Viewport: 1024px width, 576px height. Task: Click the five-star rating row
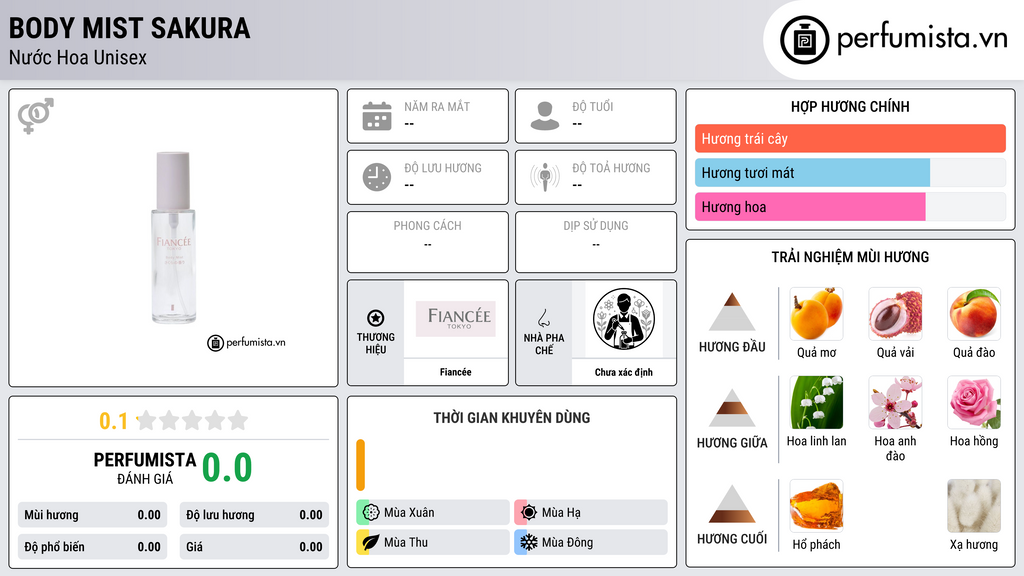193,420
